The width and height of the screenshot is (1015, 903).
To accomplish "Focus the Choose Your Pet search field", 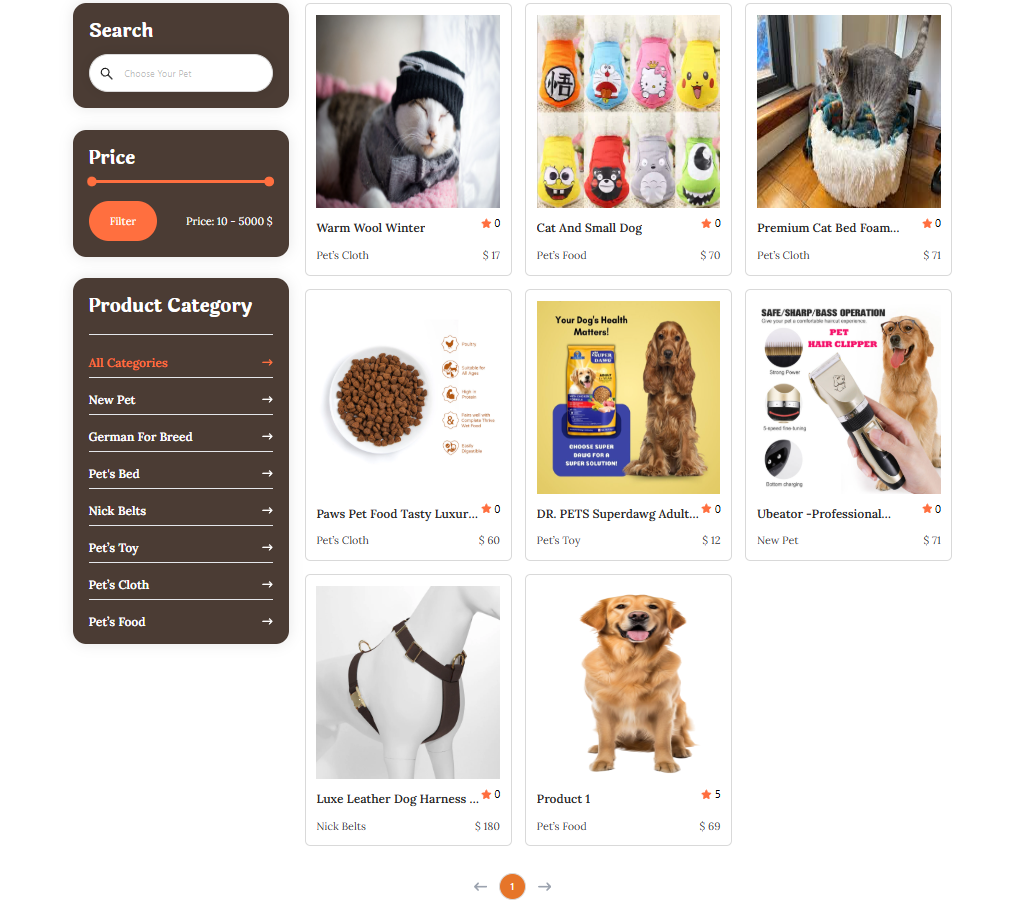I will (x=181, y=73).
